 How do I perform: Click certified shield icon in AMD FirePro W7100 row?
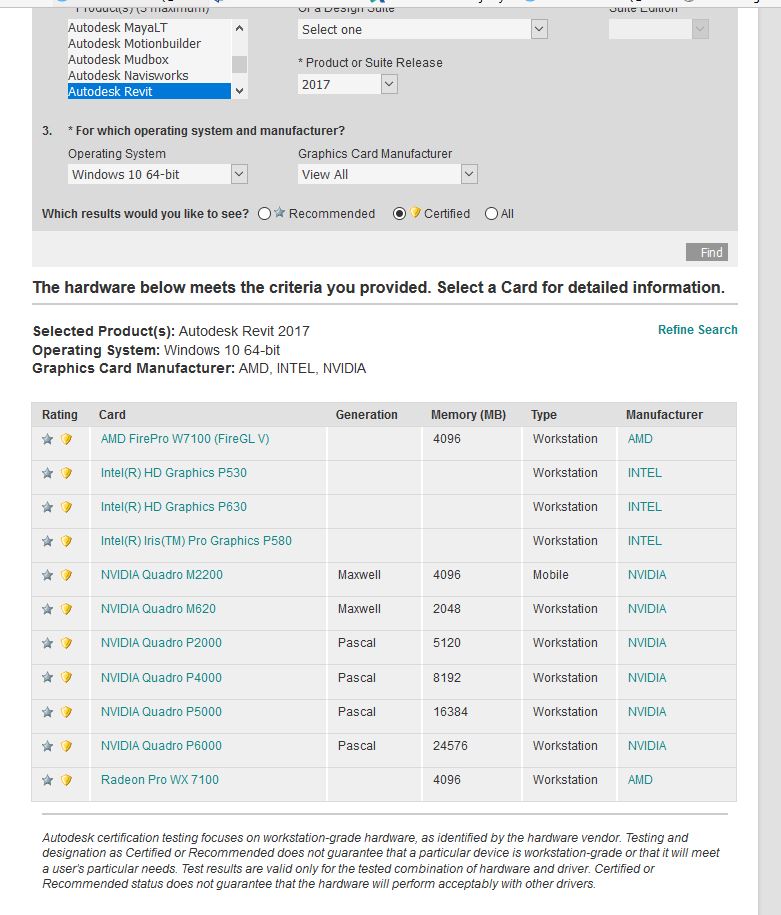point(66,439)
